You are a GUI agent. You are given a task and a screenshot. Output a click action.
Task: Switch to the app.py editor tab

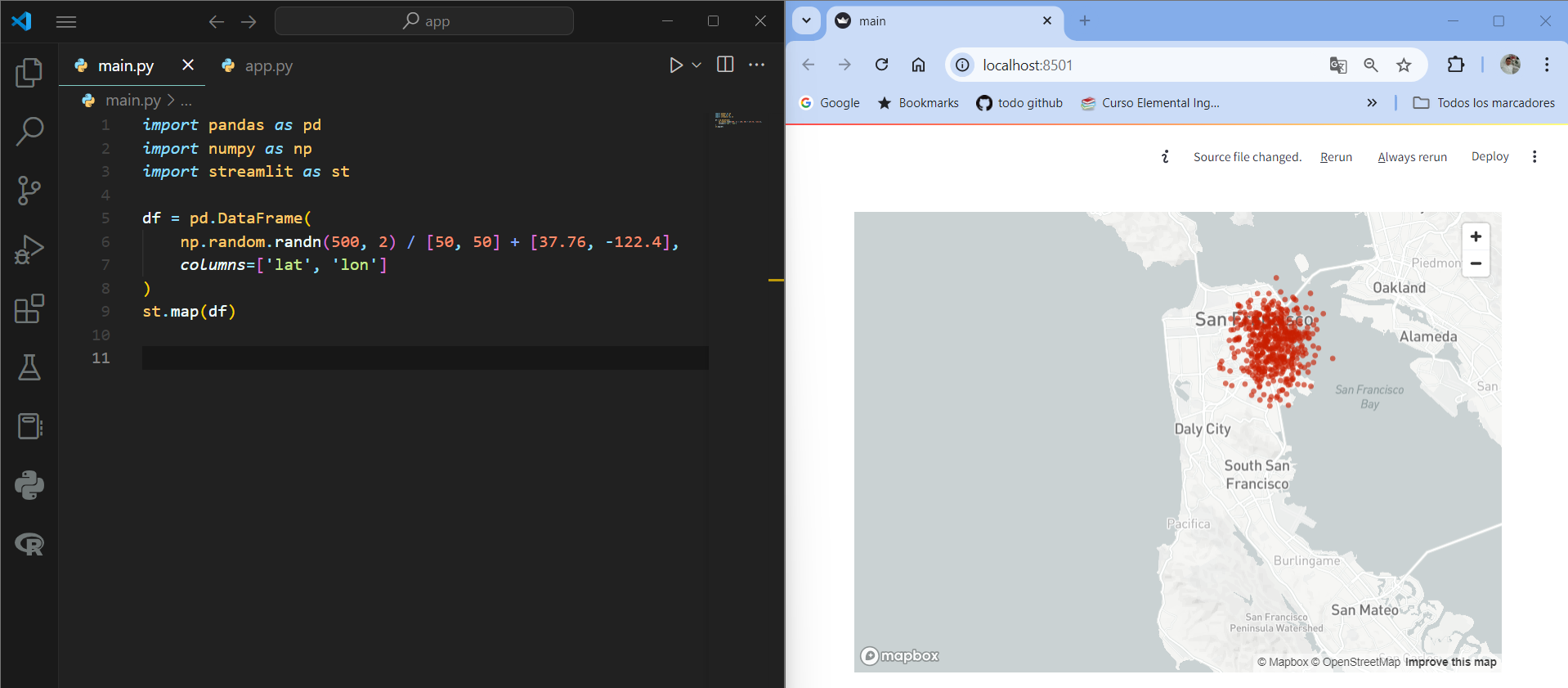tap(257, 65)
